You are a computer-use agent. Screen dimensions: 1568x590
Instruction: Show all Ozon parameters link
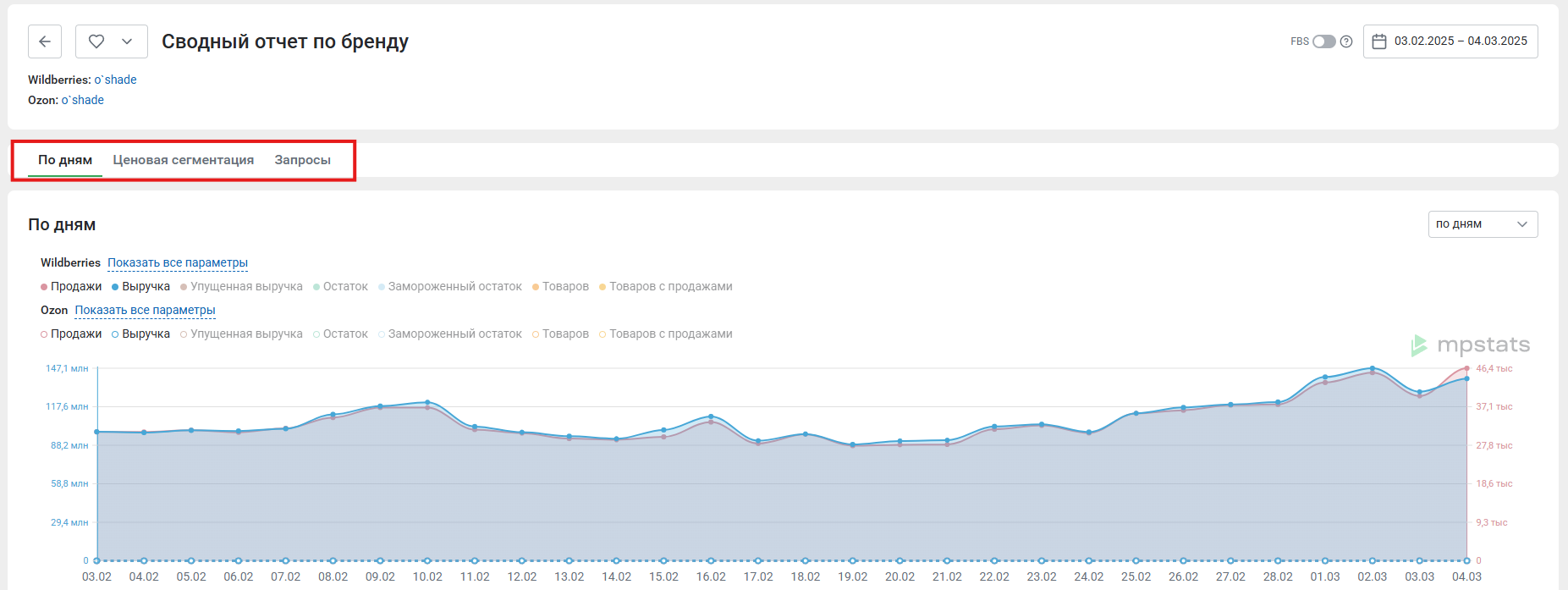145,310
